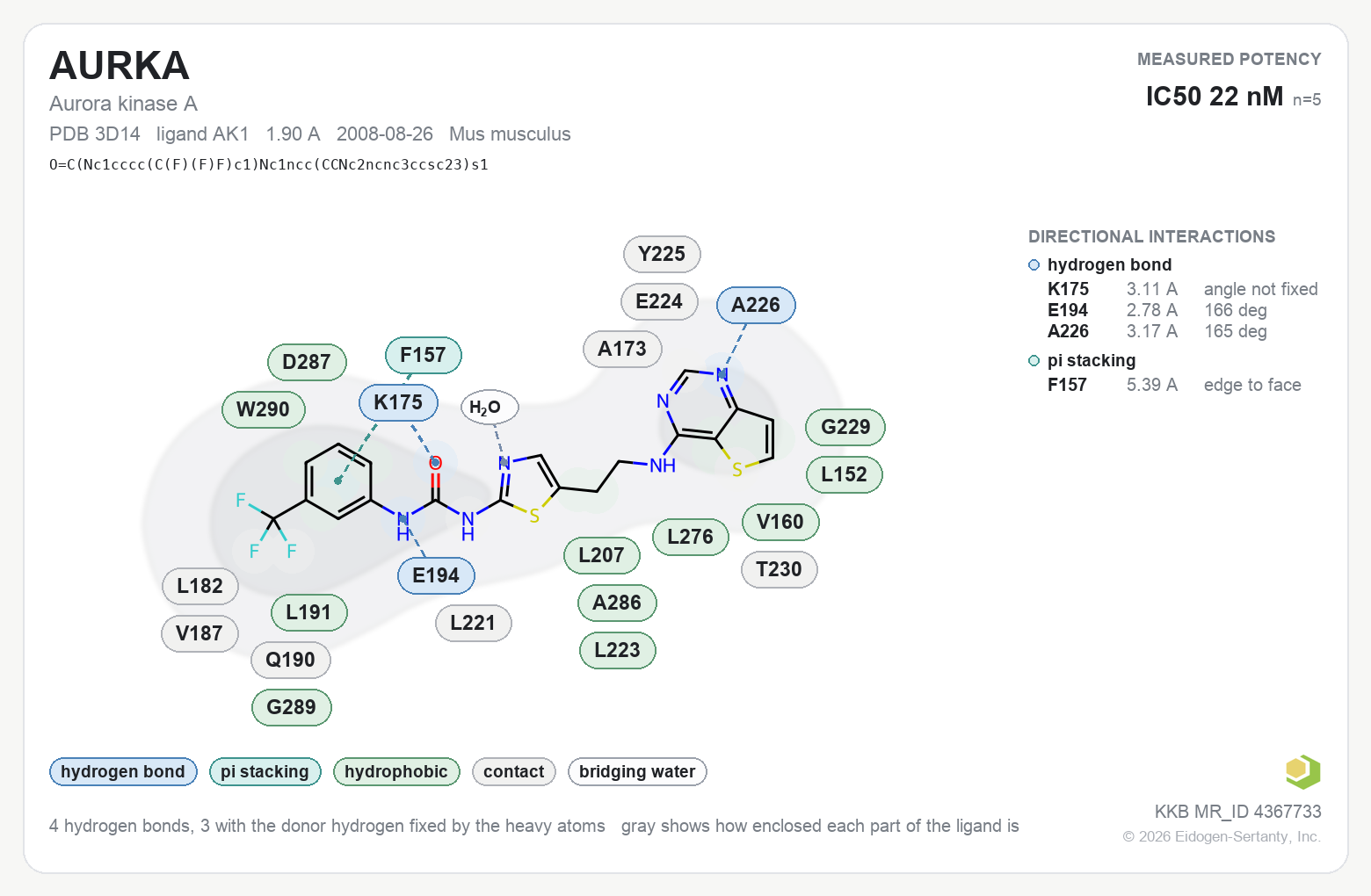Viewport: 1371px width, 896px height.
Task: Click the K175 row in interactions table
Action: click(1182, 289)
